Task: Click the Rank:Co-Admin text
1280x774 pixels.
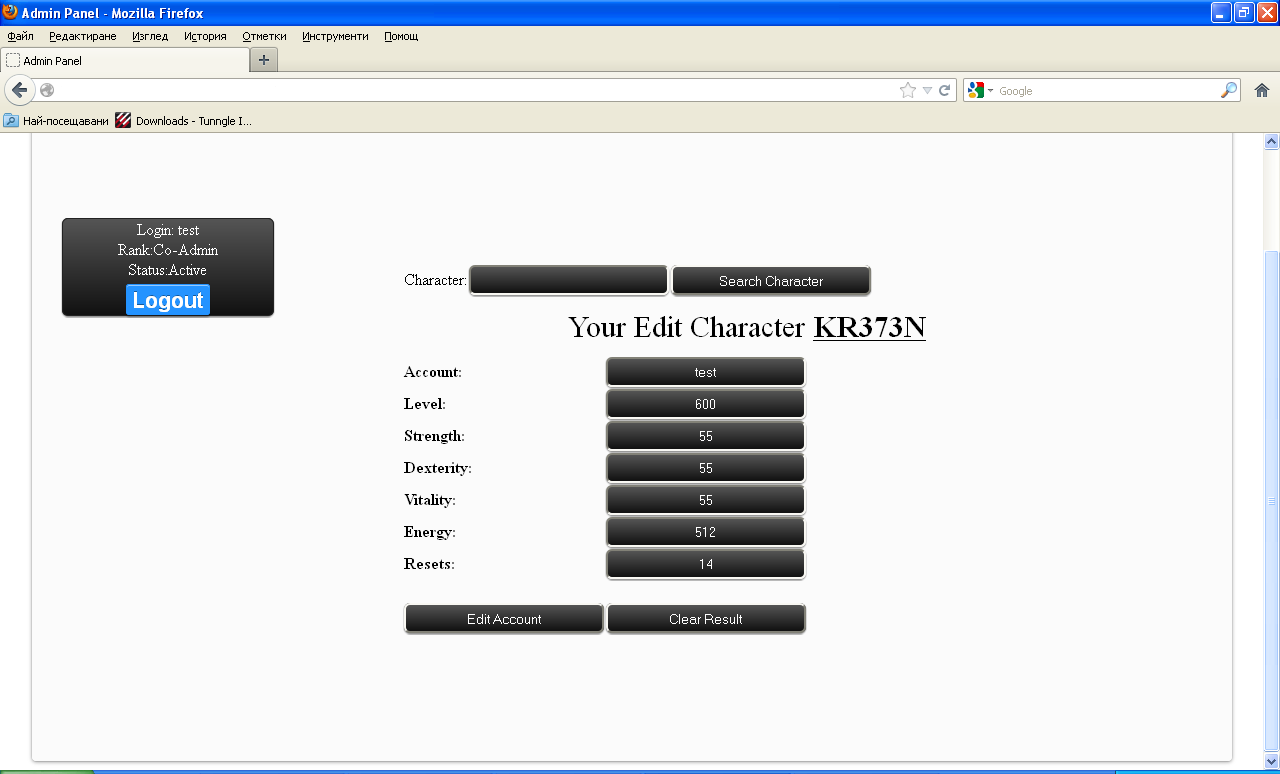Action: coord(168,250)
